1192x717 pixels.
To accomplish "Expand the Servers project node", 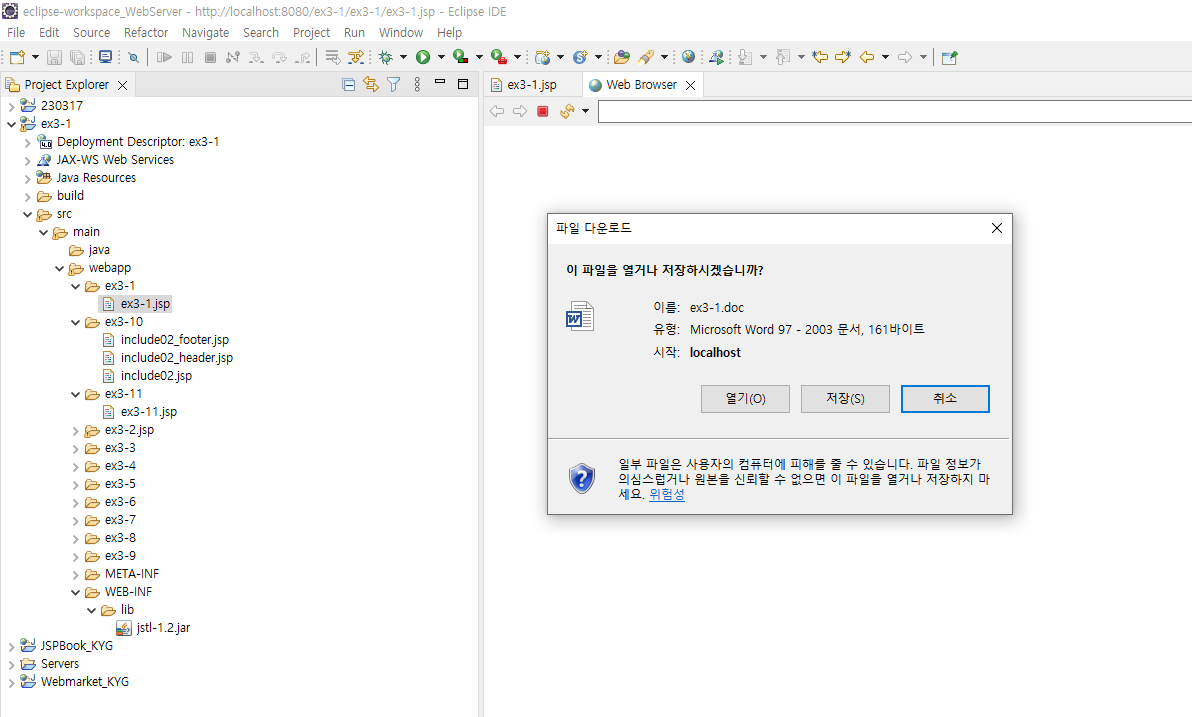I will click(x=11, y=665).
